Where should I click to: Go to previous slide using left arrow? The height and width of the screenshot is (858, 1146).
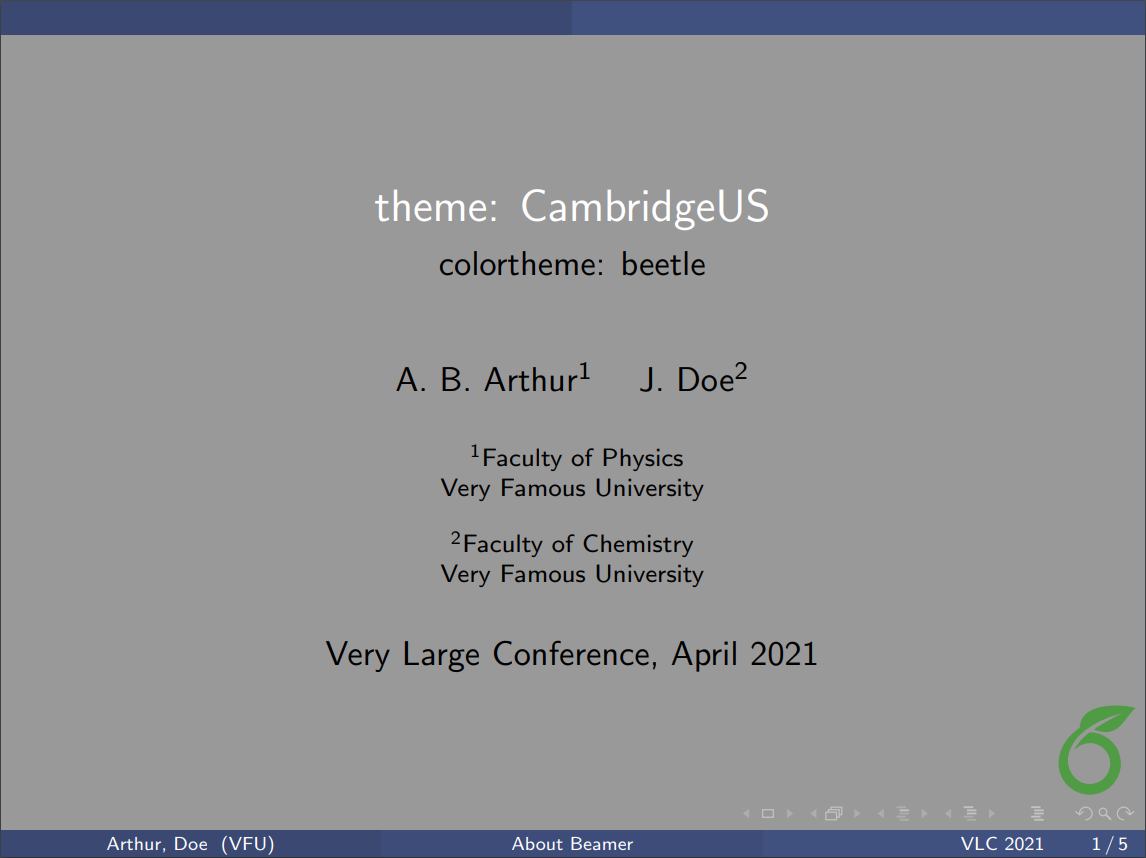[x=746, y=813]
